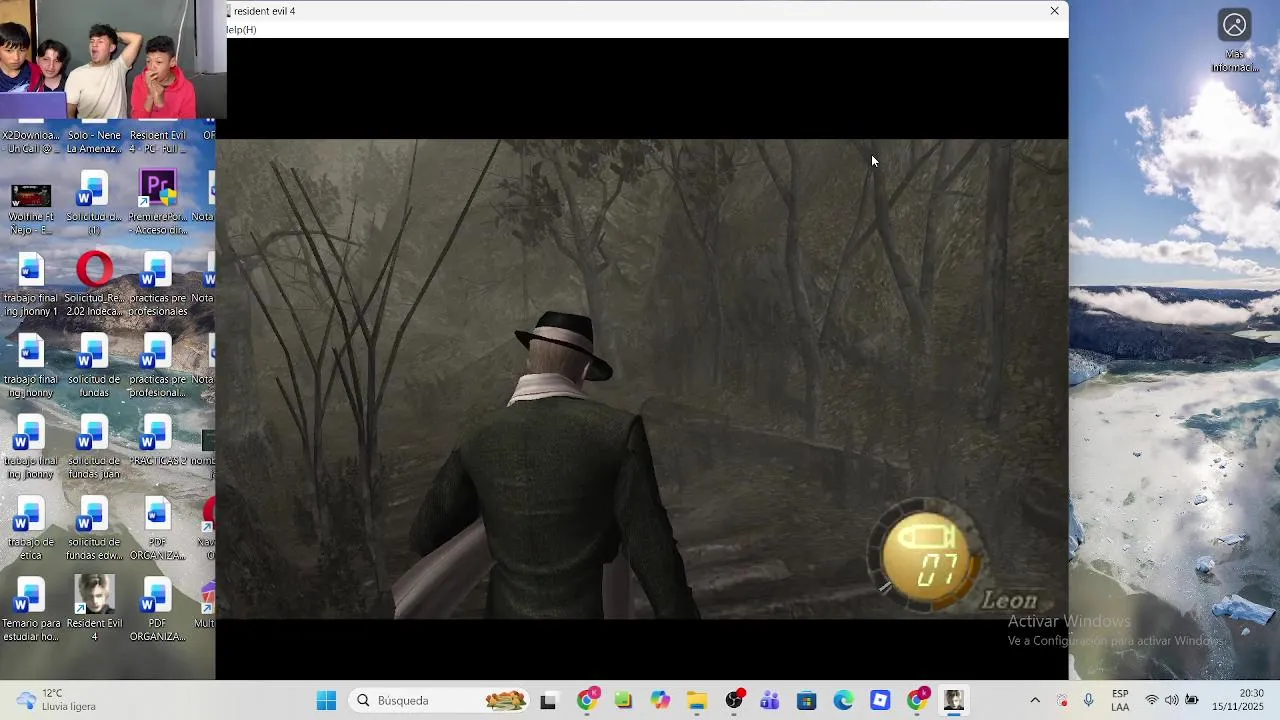This screenshot has width=1280, height=720.
Task: Select the 'trabajo de etica' Word document
Action: pyautogui.click(x=31, y=529)
